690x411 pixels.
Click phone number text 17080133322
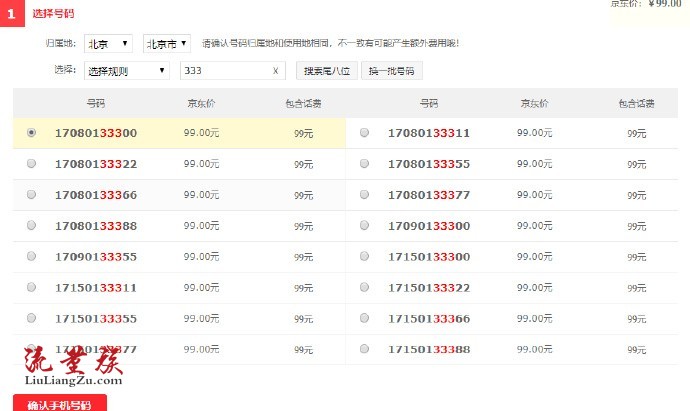pos(96,164)
